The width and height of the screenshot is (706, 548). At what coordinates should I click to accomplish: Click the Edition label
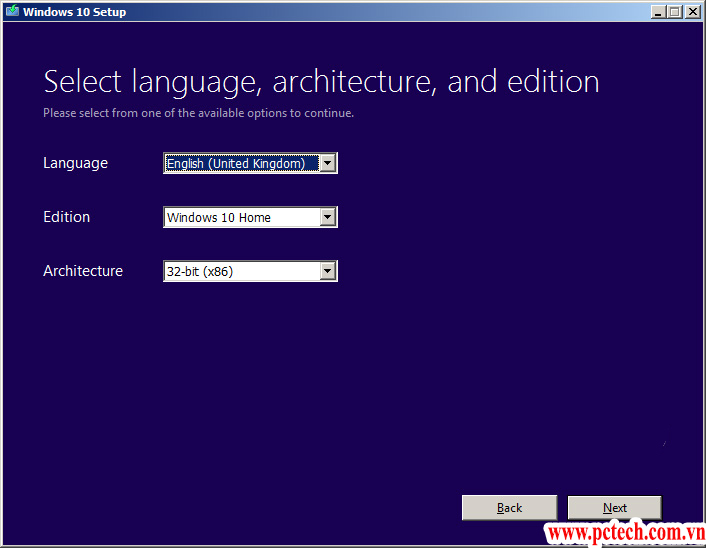(66, 217)
